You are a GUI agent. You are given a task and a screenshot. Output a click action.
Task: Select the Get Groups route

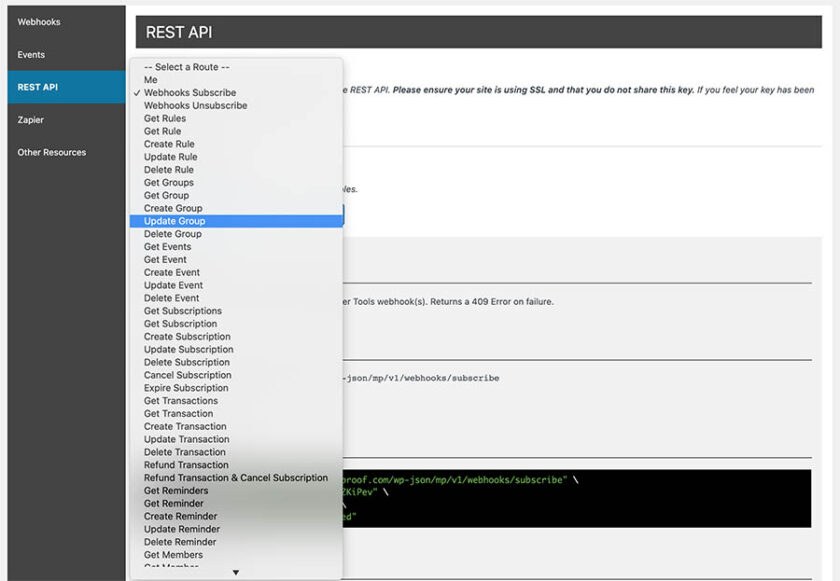[167, 182]
